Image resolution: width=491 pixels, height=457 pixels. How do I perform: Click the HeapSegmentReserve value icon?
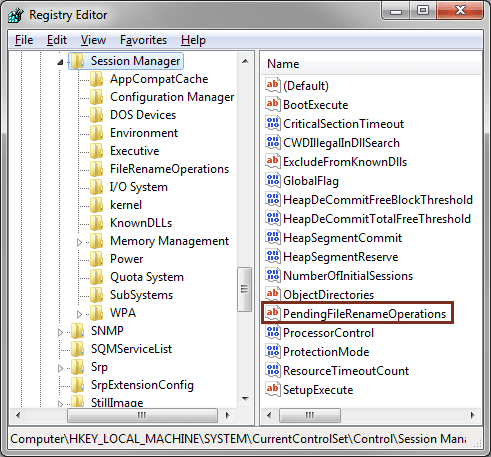click(x=272, y=256)
